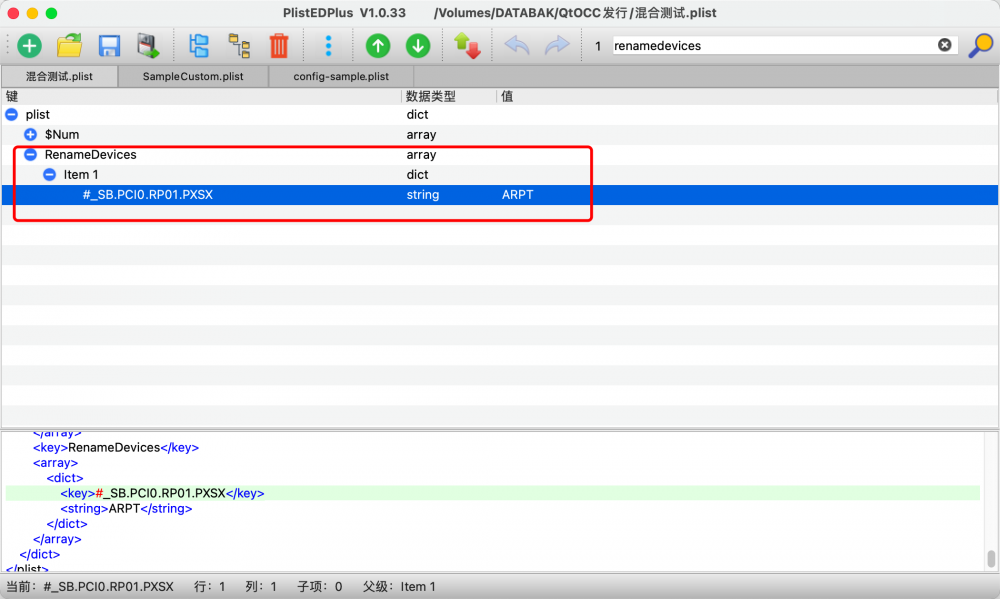This screenshot has height=599, width=1000.
Task: Collapse the plist root node
Action: point(11,114)
